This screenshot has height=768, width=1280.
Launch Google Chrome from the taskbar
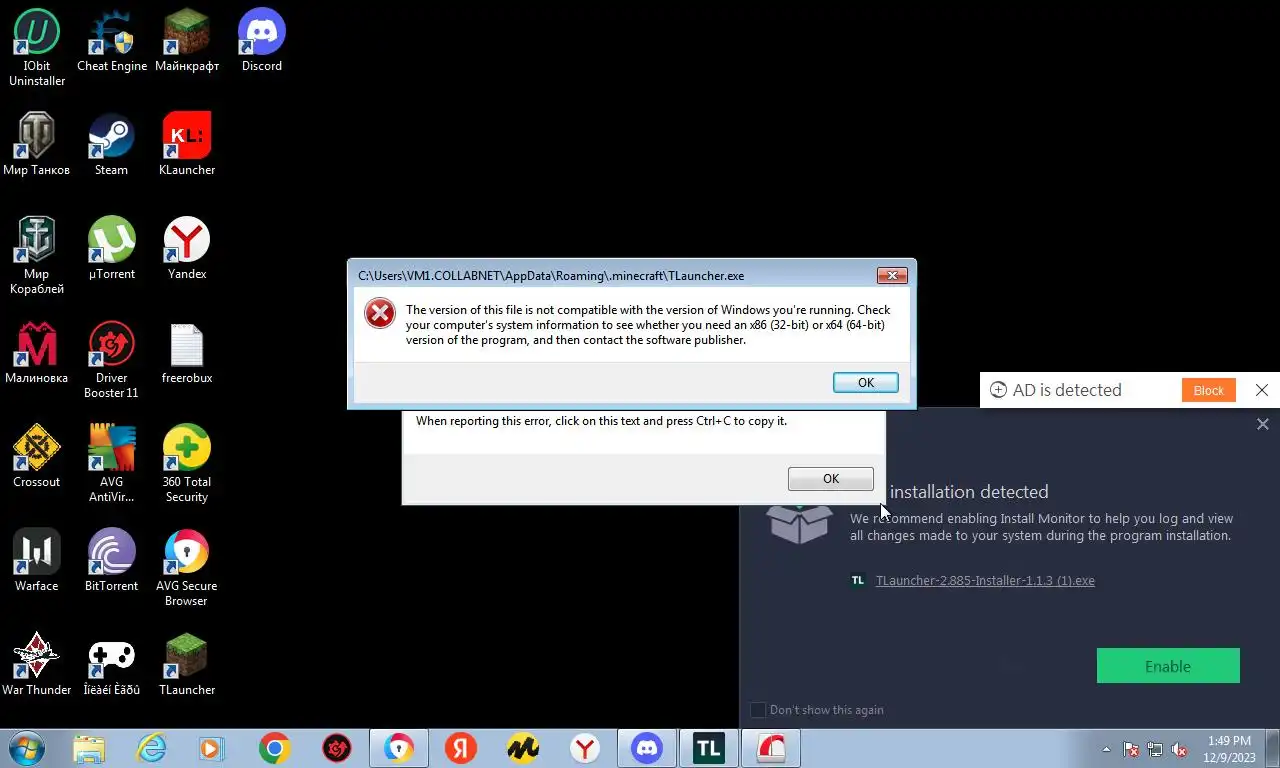[x=275, y=748]
